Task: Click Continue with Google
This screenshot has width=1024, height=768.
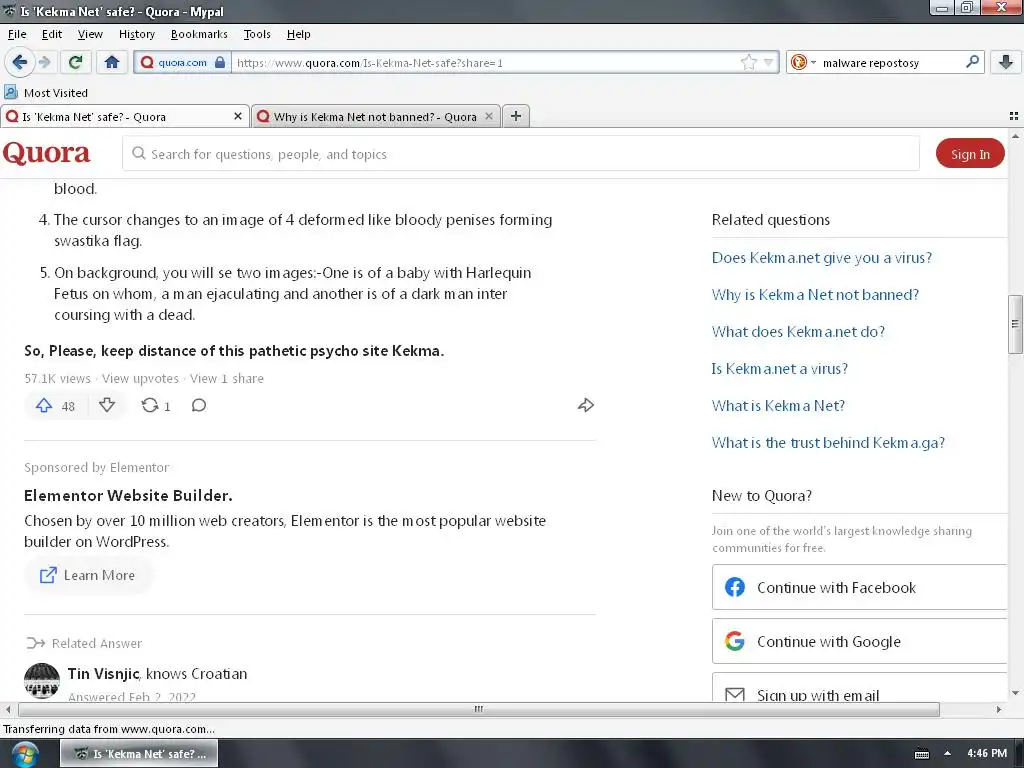Action: click(x=859, y=641)
